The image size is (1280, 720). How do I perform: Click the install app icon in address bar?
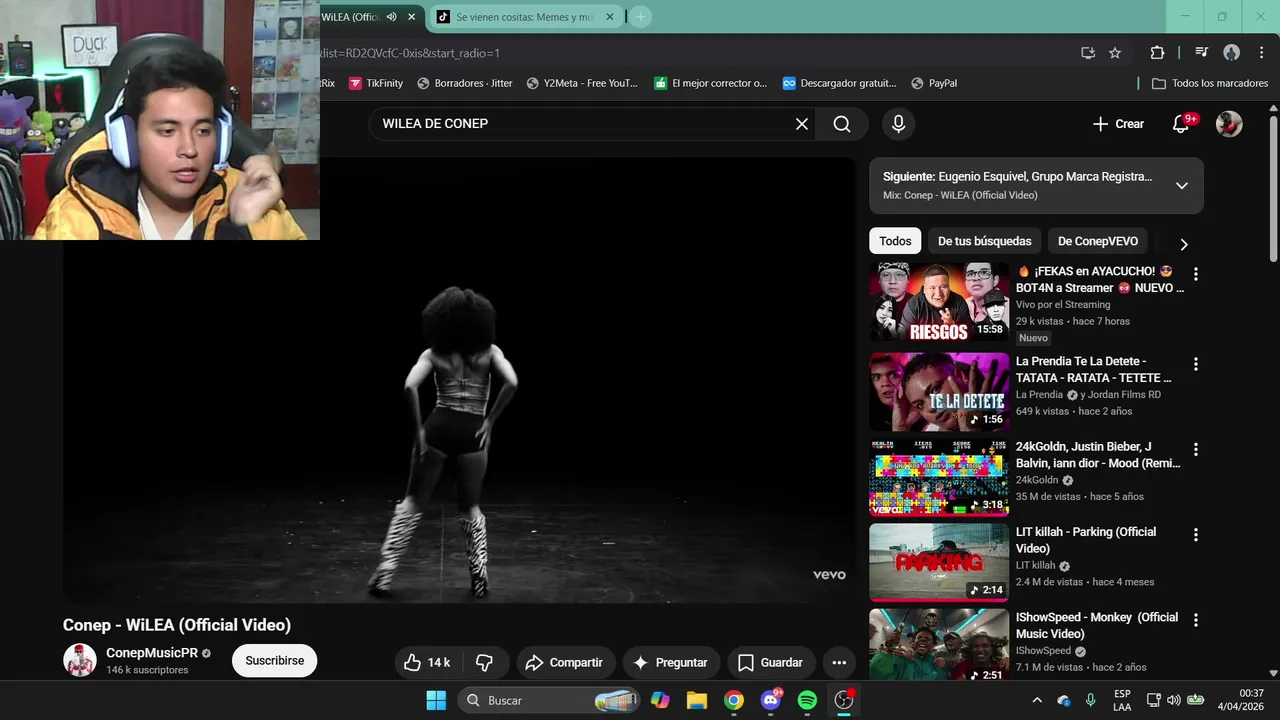tap(1088, 53)
